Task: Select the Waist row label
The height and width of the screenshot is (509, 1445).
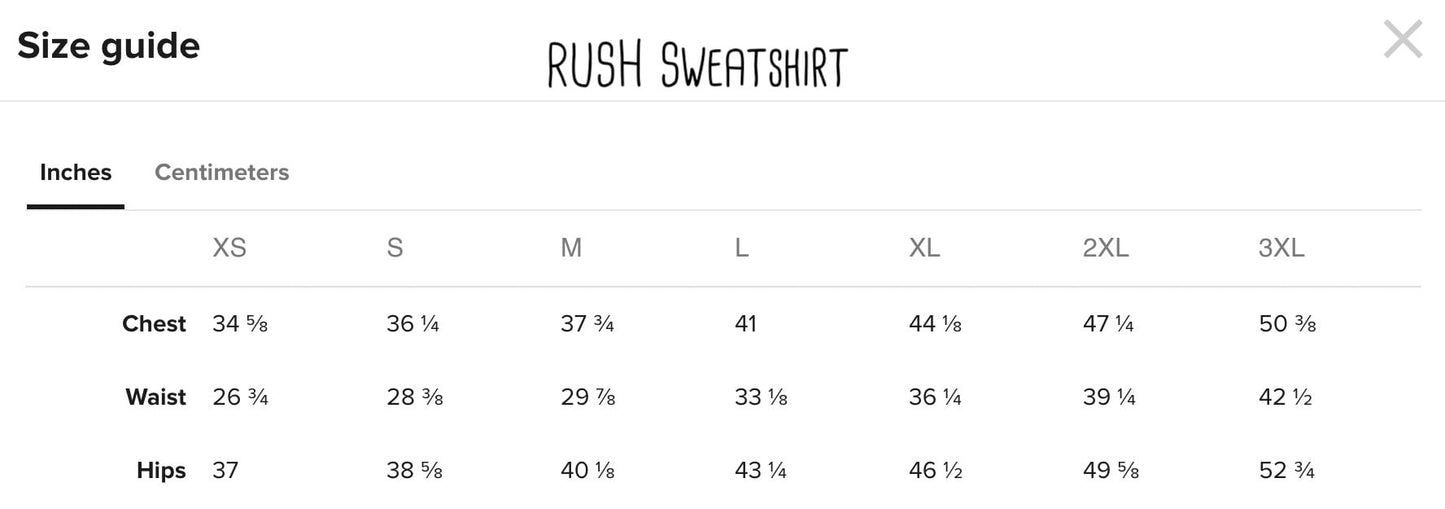Action: click(156, 397)
